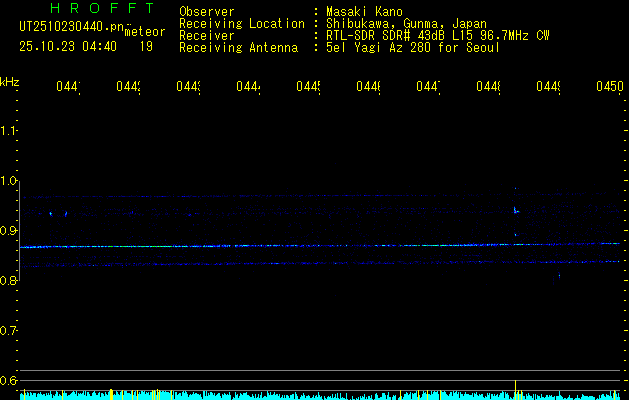Click the 25.10.23 04:40 date stamp

68,46
